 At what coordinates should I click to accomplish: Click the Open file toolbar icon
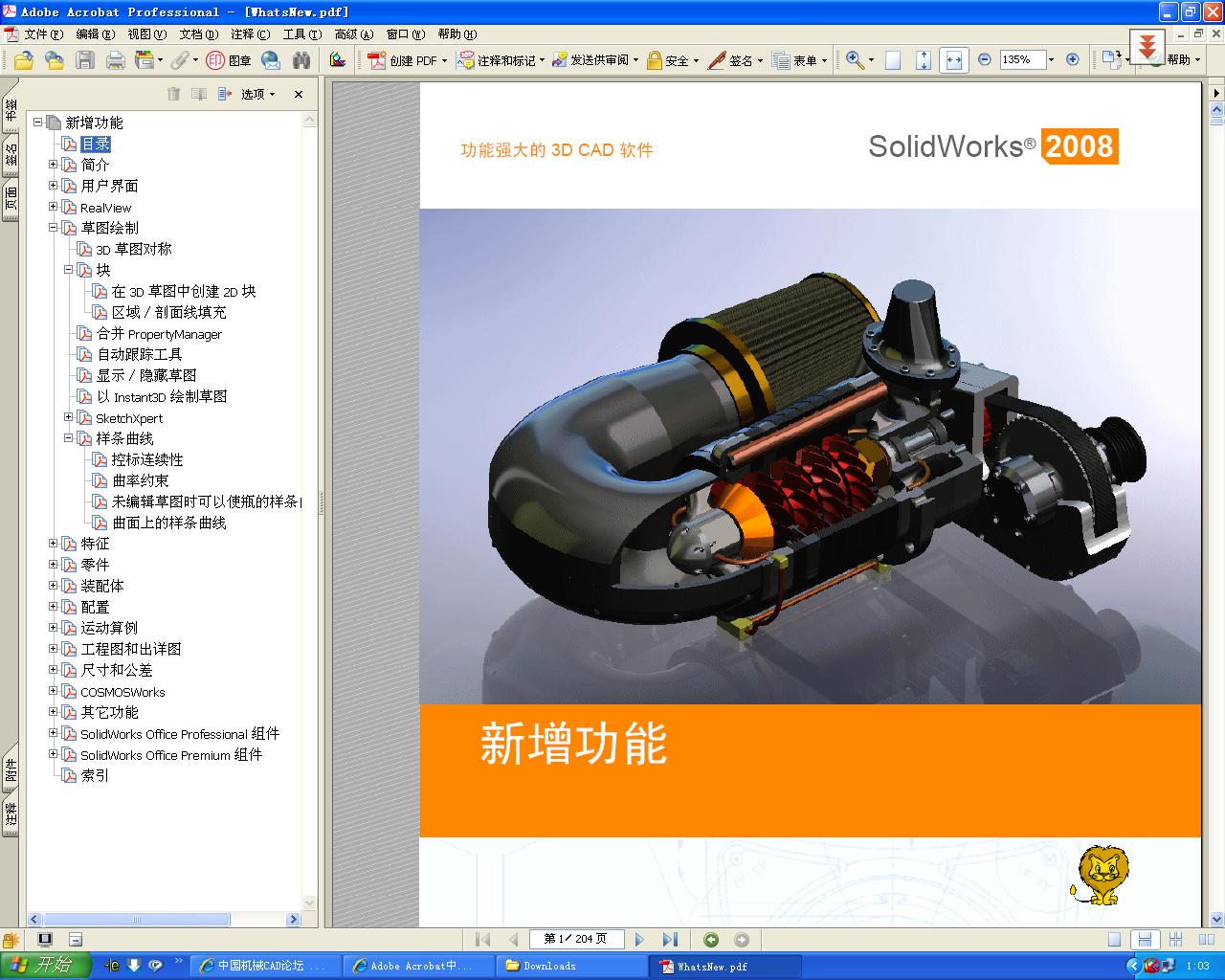[x=24, y=60]
